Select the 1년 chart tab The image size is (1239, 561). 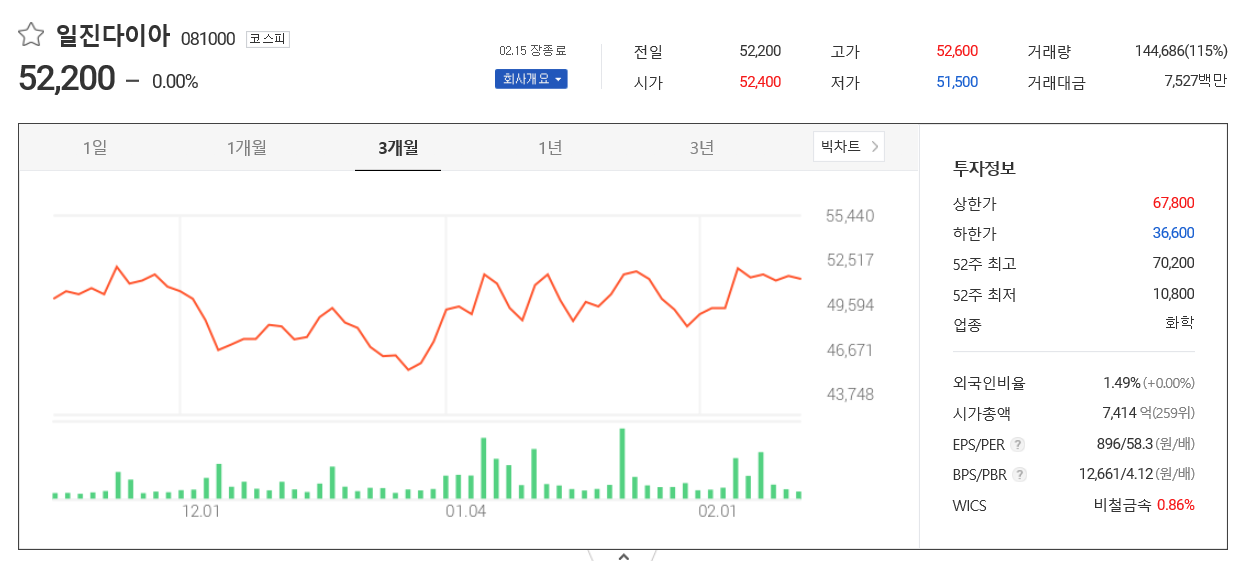click(x=550, y=148)
